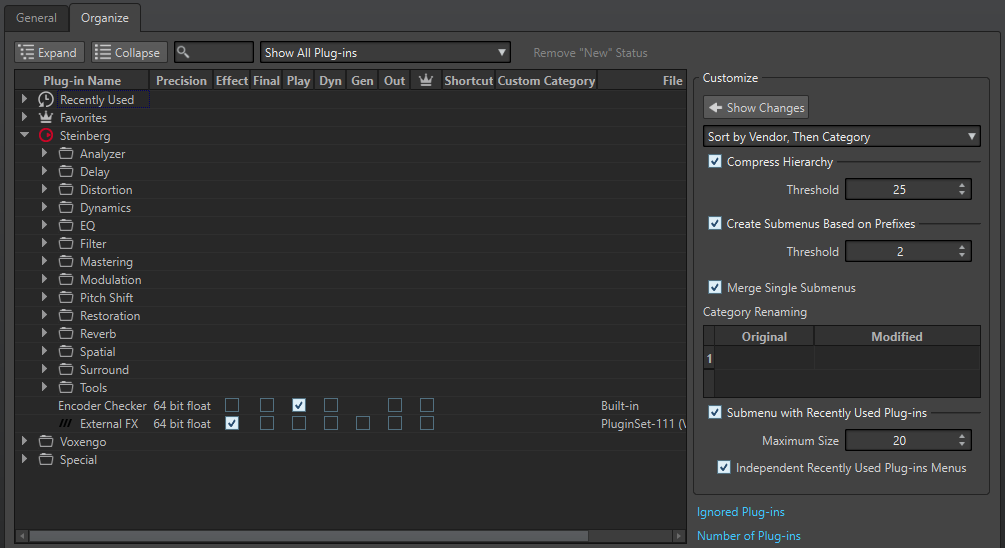The width and height of the screenshot is (1005, 548).
Task: Uncheck Merge Single Submenus
Action: (715, 288)
